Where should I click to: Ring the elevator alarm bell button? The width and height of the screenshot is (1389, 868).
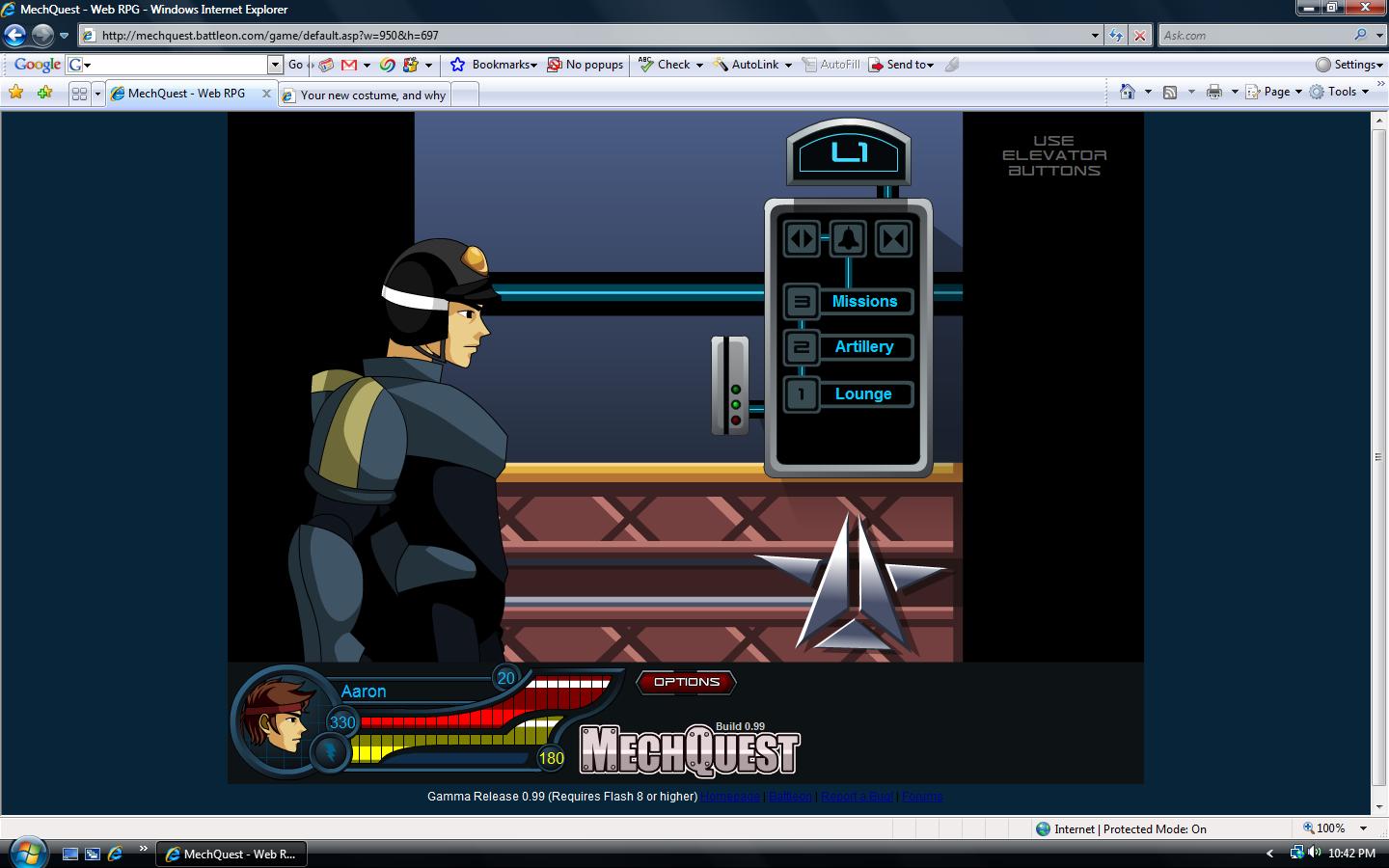[x=848, y=238]
